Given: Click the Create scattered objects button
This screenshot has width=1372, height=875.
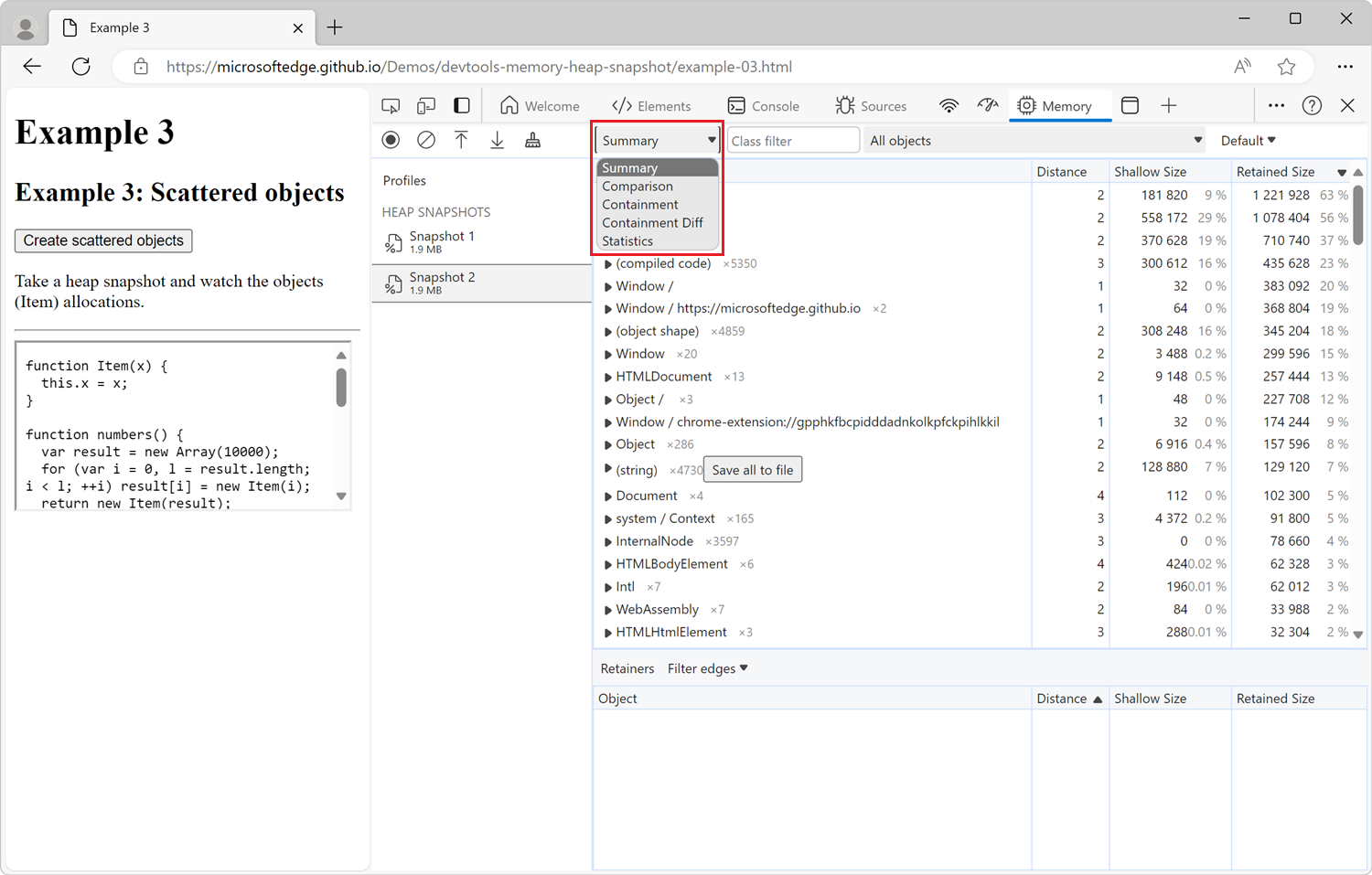Looking at the screenshot, I should (x=102, y=240).
